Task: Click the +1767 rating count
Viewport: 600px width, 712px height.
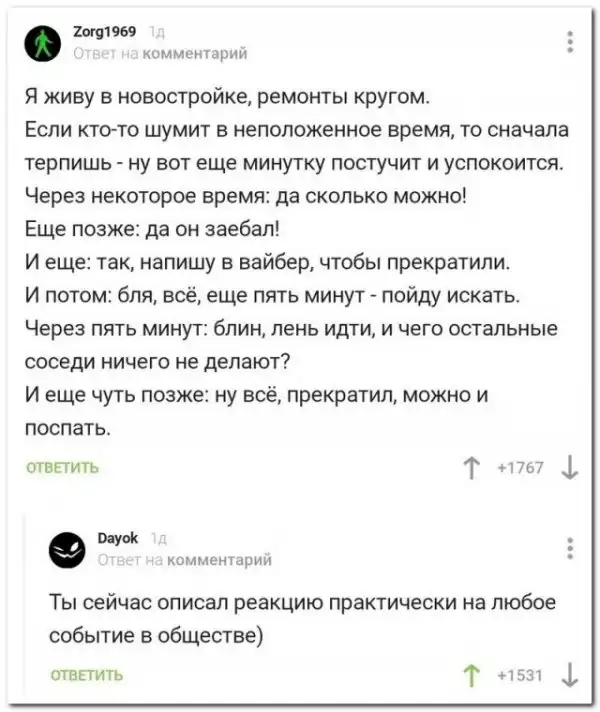Action: [x=521, y=468]
